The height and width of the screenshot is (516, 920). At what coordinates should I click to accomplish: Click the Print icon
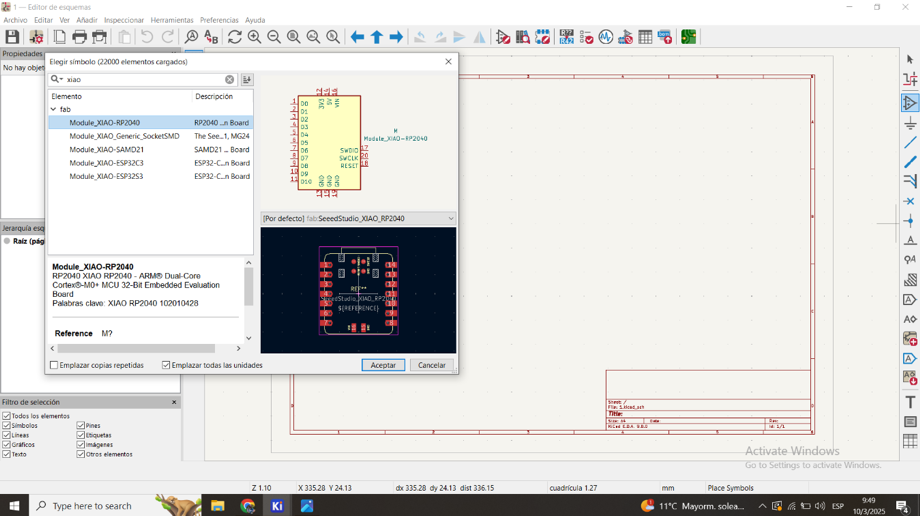79,37
